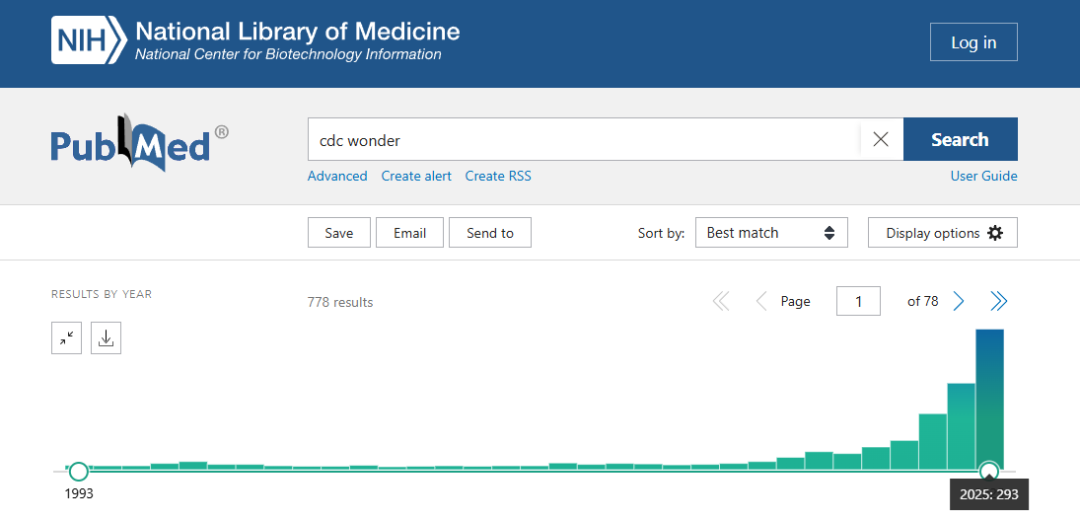Go to the next results page
Image resolution: width=1080 pixels, height=521 pixels.
959,301
